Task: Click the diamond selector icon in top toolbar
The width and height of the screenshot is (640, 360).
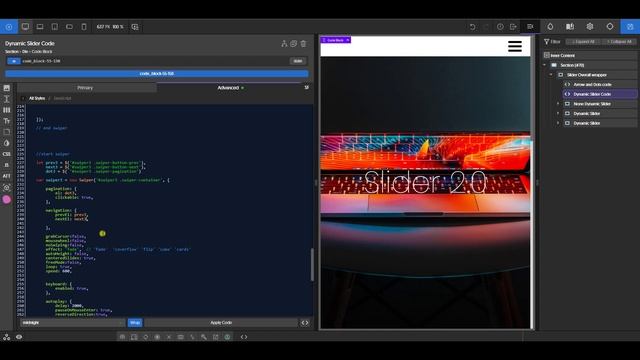Action: tap(610, 27)
